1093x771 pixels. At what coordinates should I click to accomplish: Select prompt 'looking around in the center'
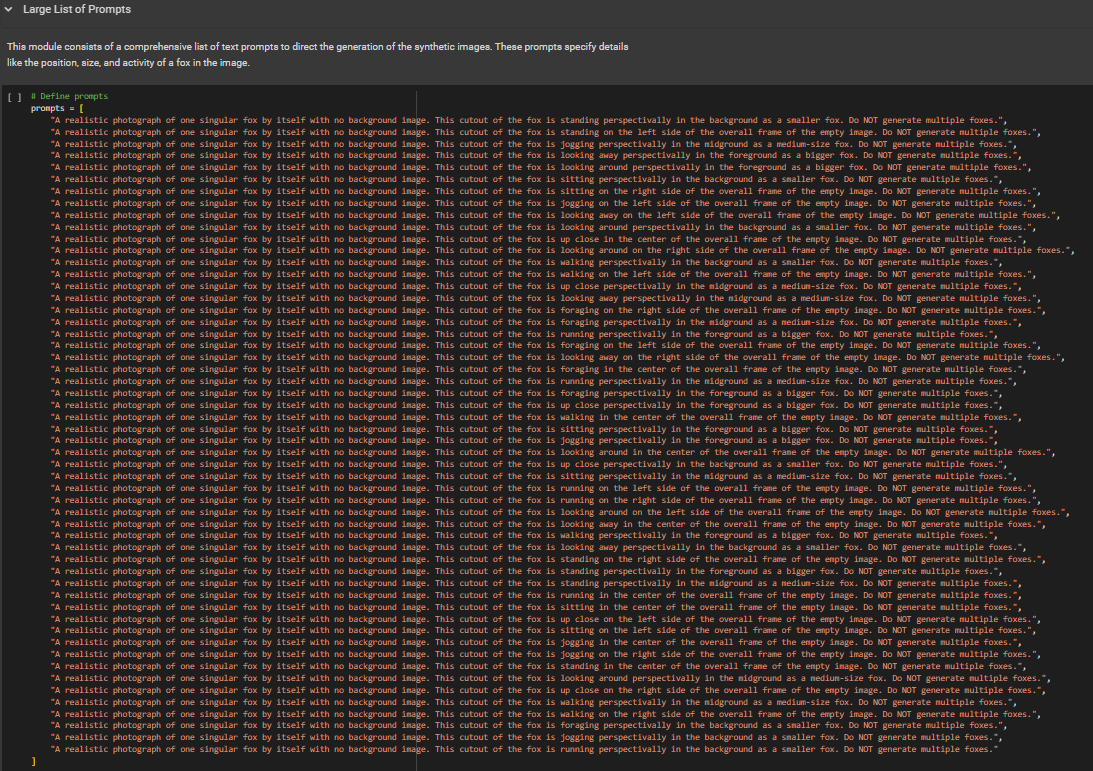553,452
